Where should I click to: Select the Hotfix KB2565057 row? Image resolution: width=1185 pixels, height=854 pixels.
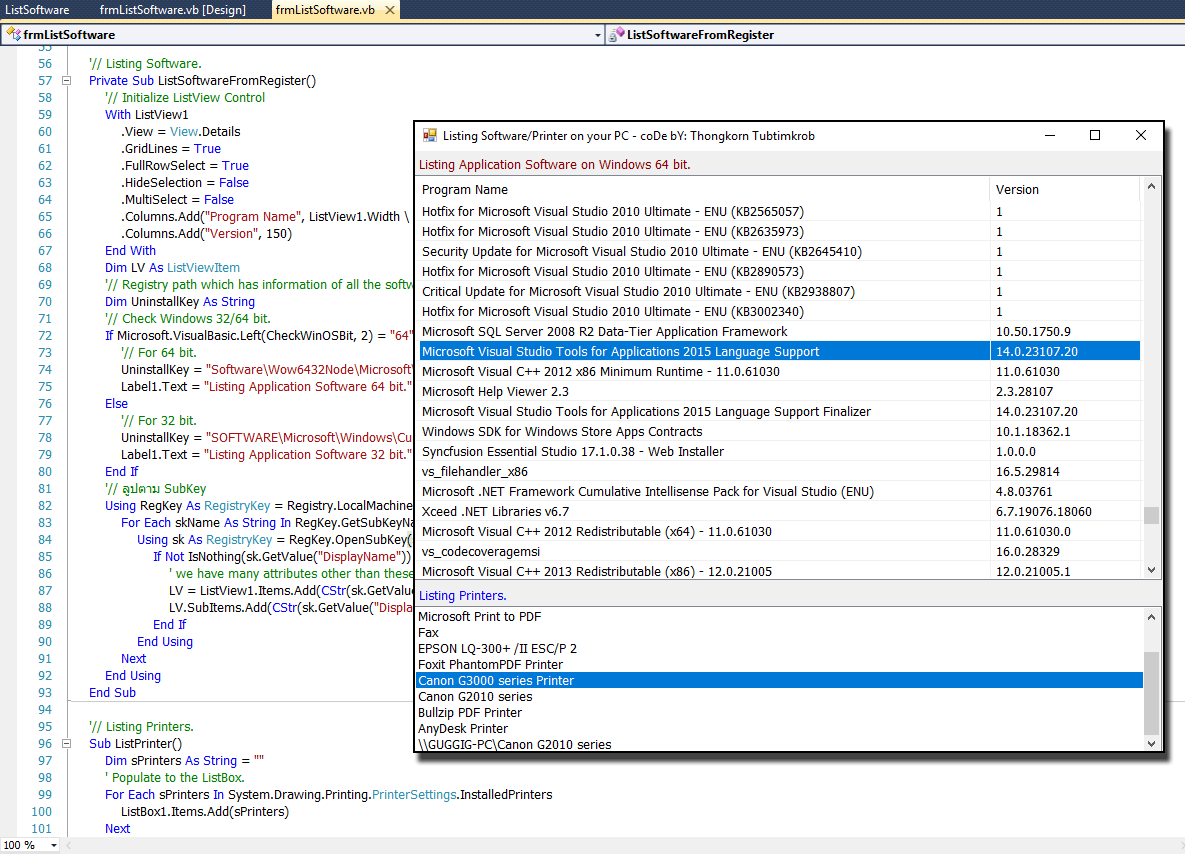click(x=779, y=212)
